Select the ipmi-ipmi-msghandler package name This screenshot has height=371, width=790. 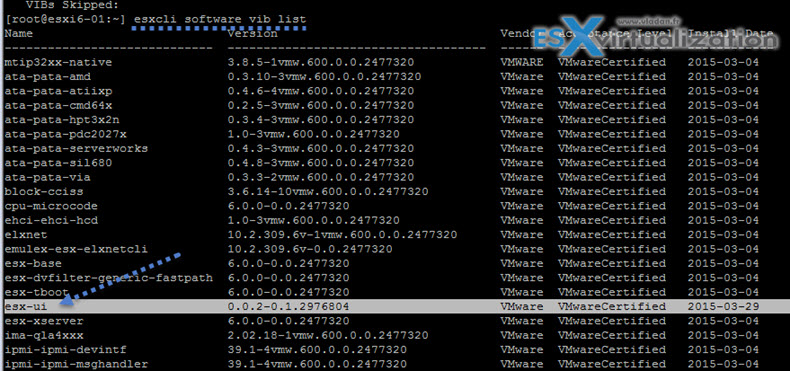[76, 364]
